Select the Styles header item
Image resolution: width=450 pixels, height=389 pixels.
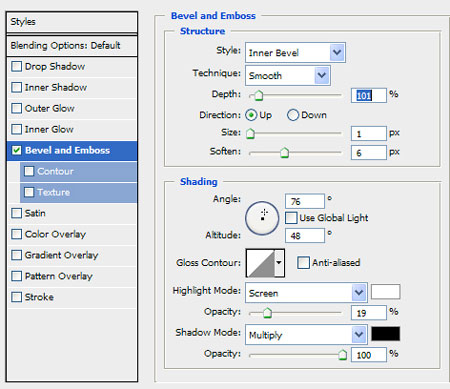(72, 22)
